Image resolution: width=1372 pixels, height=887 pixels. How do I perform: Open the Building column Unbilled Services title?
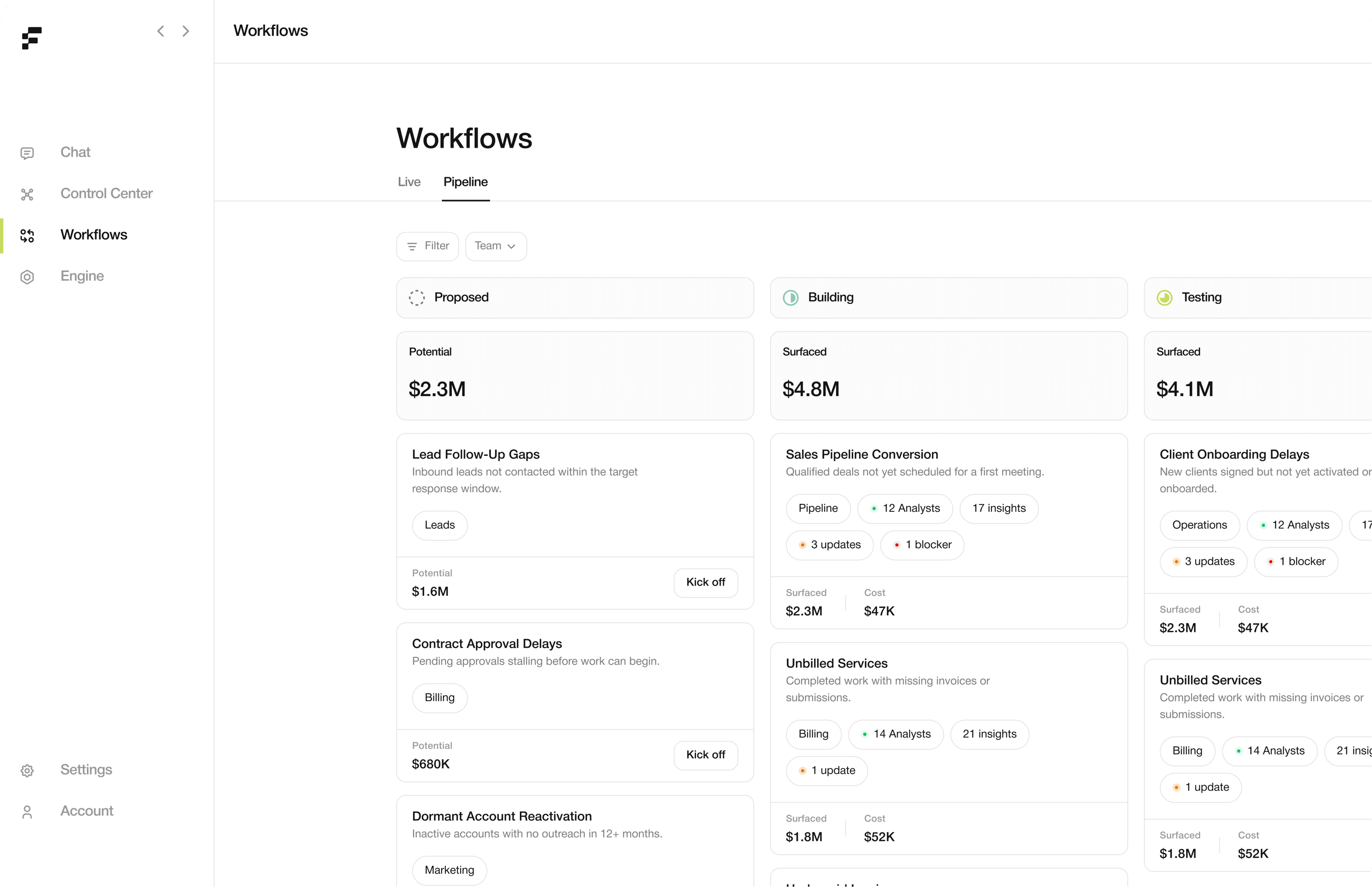tap(836, 663)
